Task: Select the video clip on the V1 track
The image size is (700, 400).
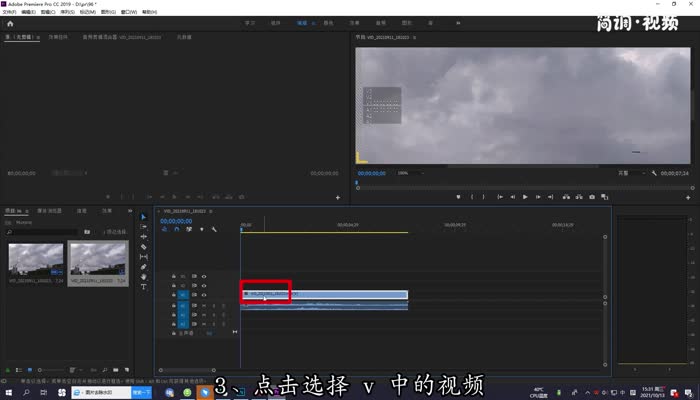Action: click(324, 294)
